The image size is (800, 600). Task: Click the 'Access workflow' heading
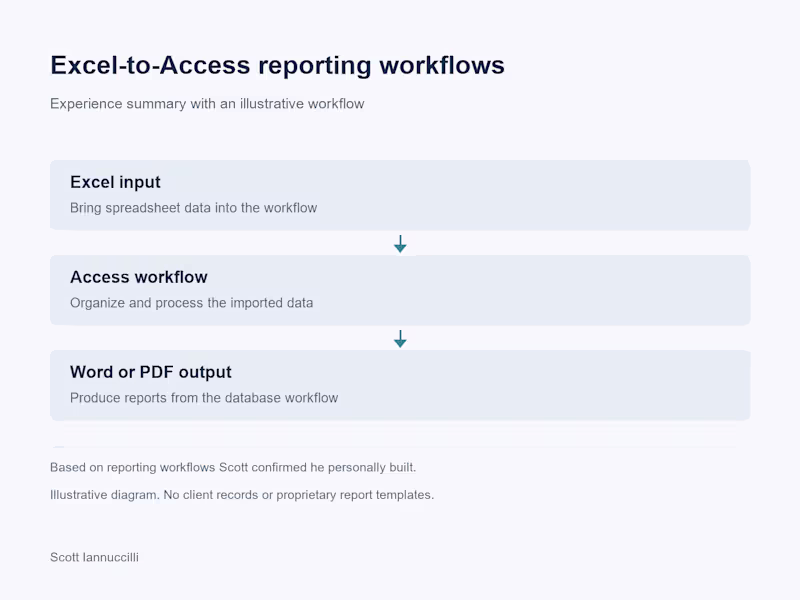pos(139,277)
